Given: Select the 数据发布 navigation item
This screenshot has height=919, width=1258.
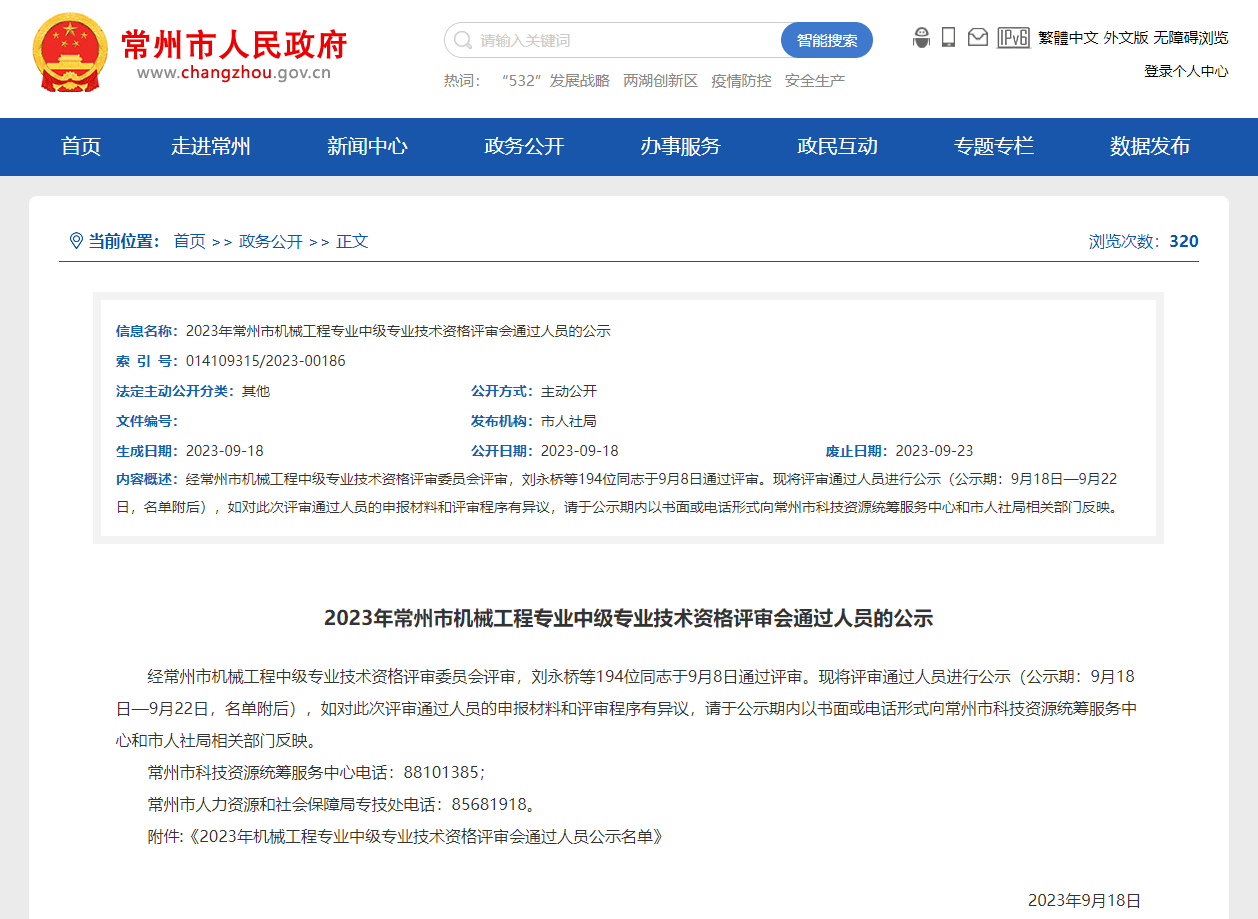Looking at the screenshot, I should (x=1149, y=147).
